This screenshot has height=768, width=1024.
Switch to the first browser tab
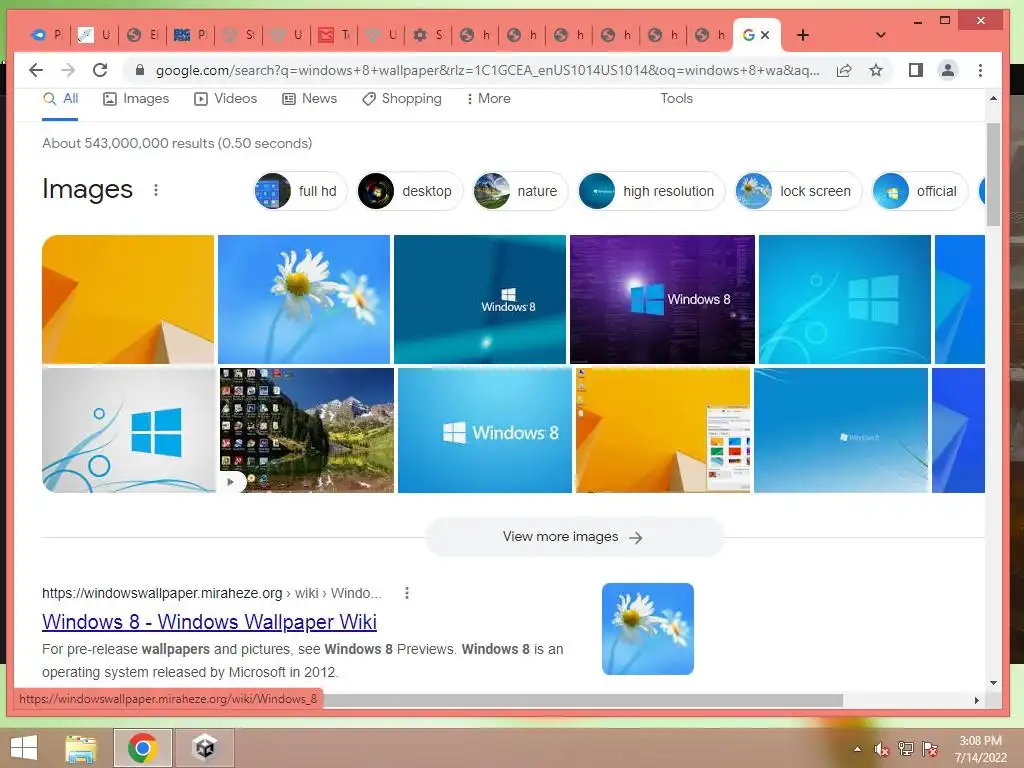pos(48,35)
